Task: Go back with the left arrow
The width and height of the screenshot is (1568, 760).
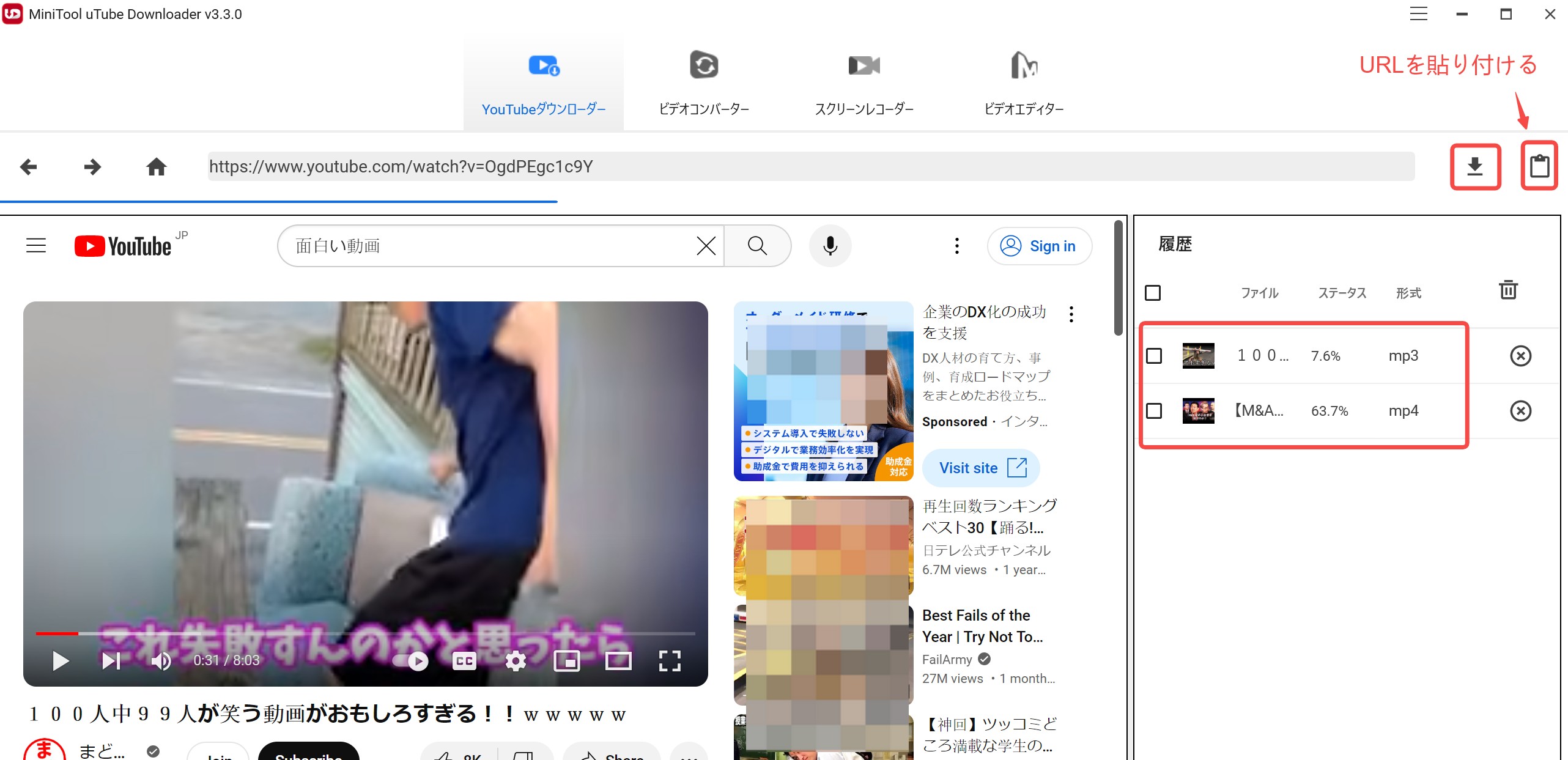Action: click(28, 166)
